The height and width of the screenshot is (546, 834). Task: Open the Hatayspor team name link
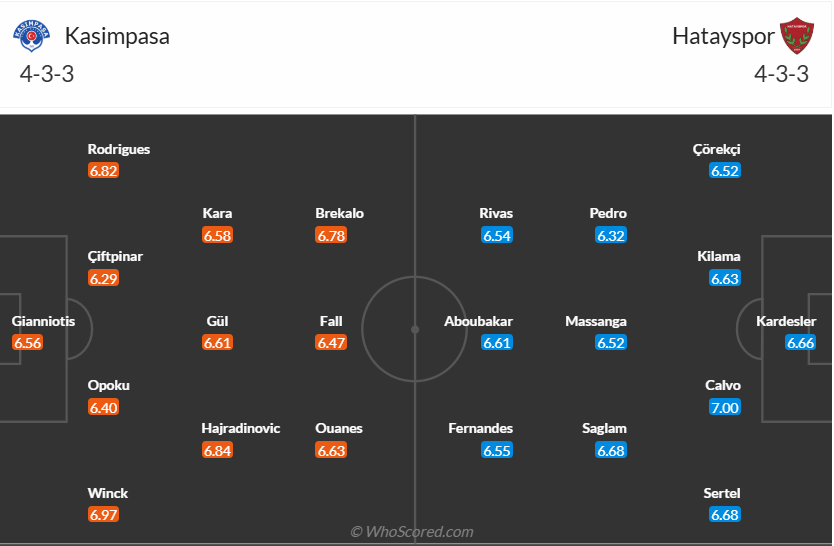(x=723, y=36)
